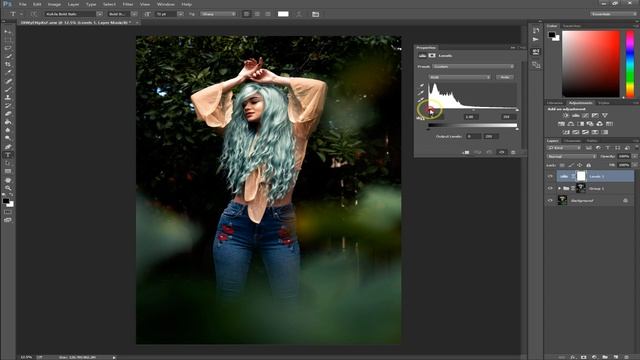Enable lock transparent pixels
The height and width of the screenshot is (360, 640).
[x=562, y=165]
